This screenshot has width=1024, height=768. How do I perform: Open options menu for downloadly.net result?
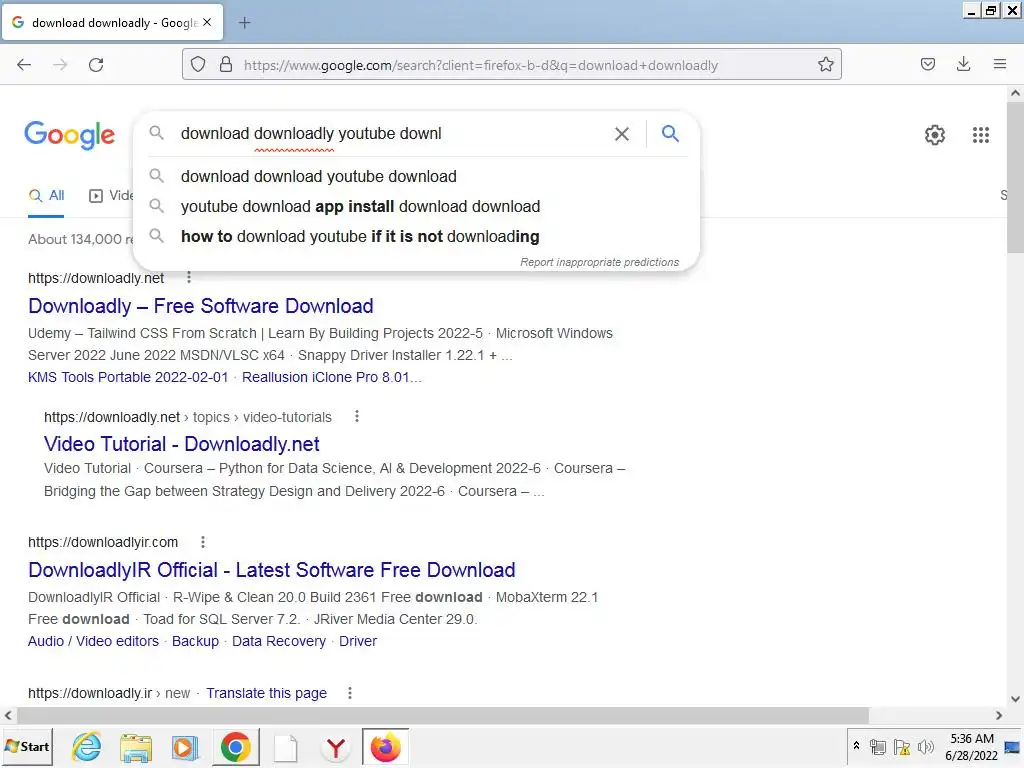pos(189,278)
